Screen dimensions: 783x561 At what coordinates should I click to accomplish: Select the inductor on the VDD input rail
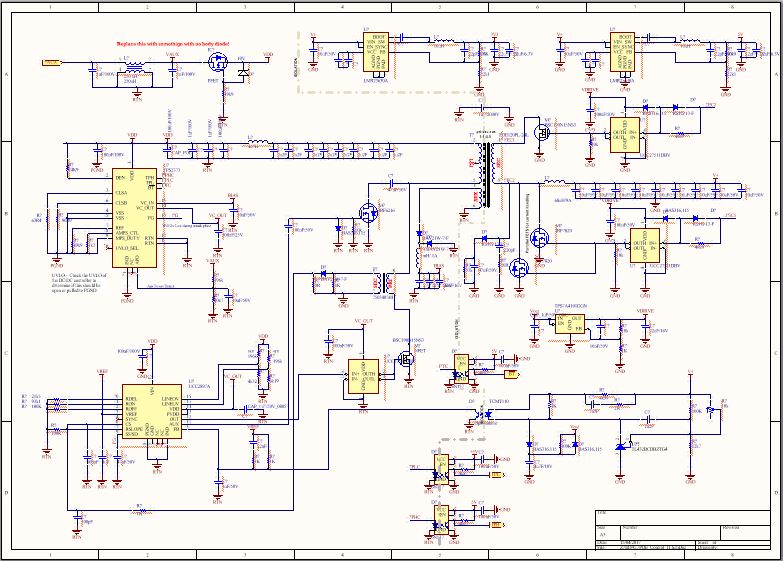pyautogui.click(x=257, y=143)
